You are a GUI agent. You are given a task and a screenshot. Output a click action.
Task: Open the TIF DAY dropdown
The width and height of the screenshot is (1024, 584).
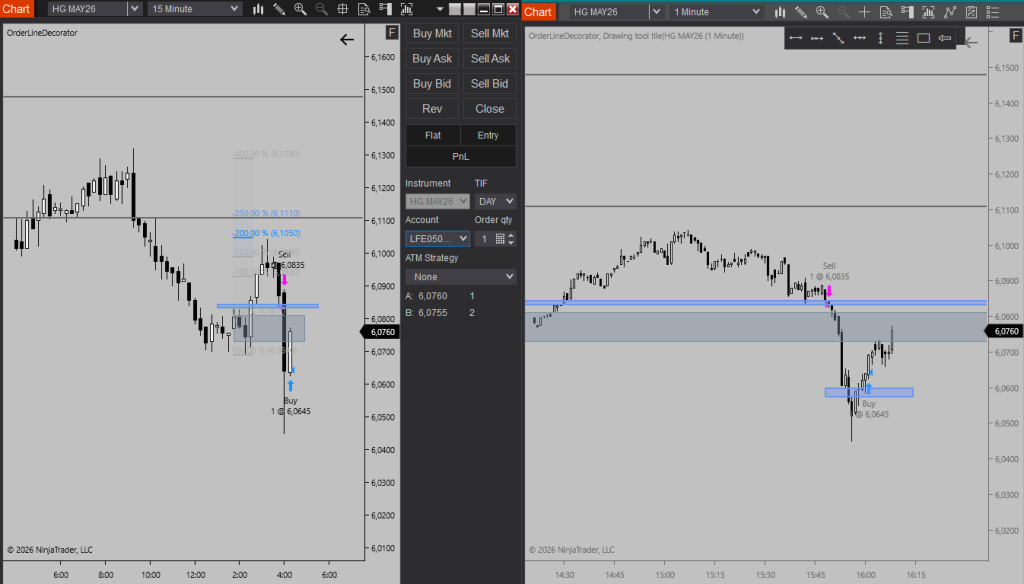(495, 201)
